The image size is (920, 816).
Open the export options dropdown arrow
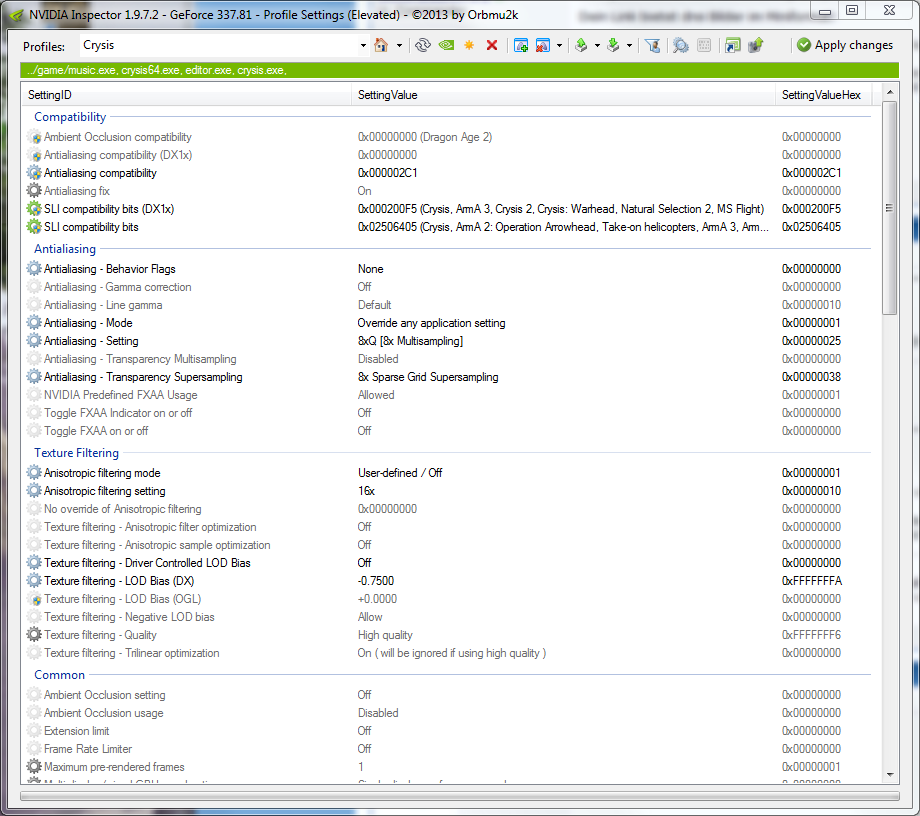(597, 45)
